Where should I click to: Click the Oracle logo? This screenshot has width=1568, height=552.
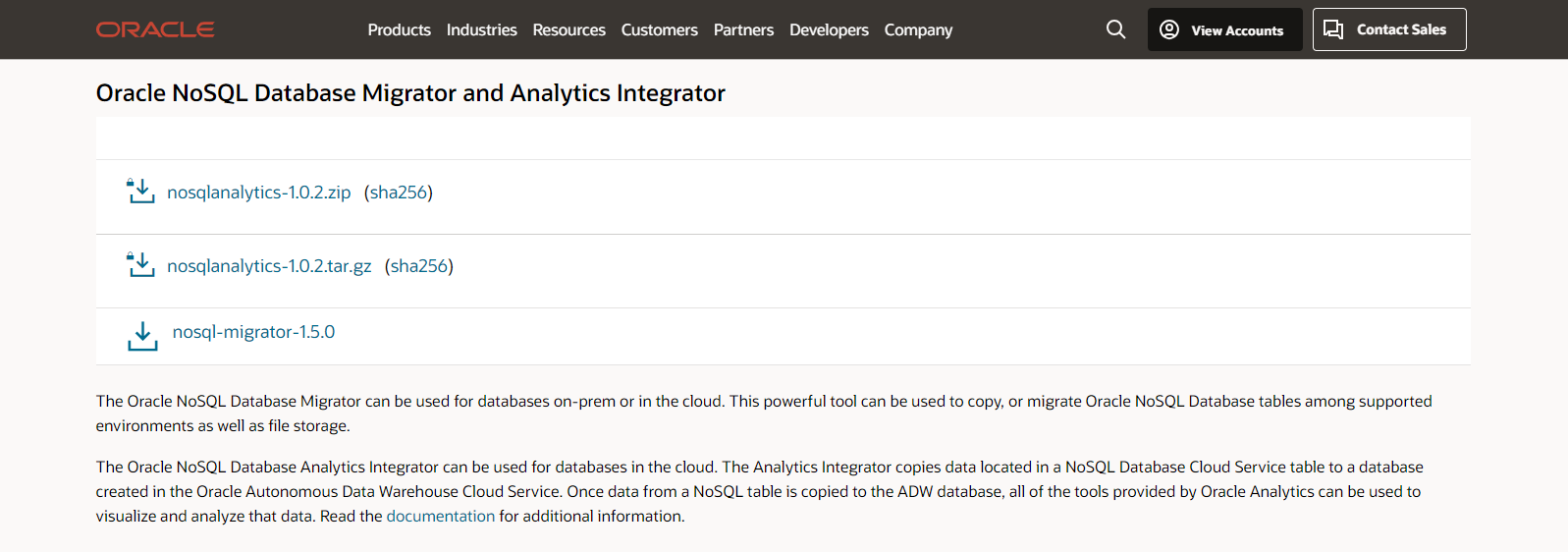point(155,29)
